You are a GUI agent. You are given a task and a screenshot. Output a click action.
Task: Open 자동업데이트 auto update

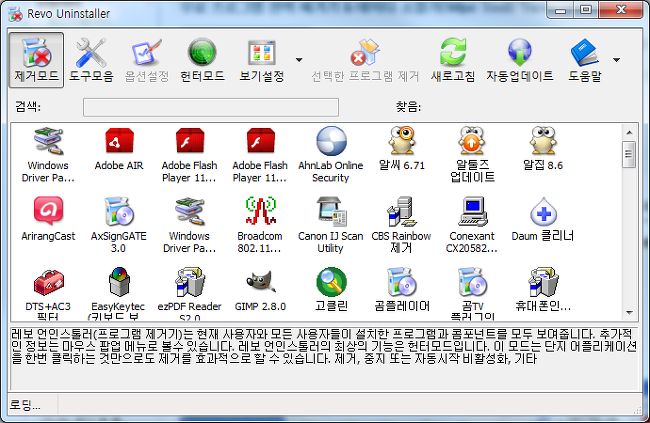[x=520, y=60]
